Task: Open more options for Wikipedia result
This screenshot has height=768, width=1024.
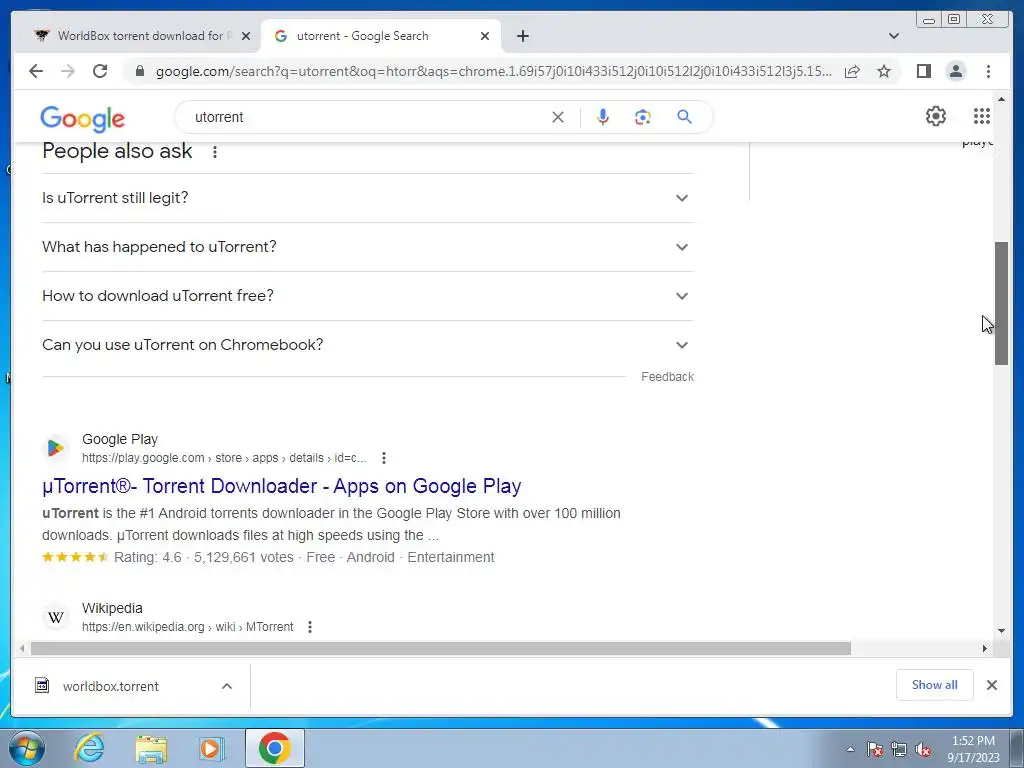Action: (x=310, y=627)
